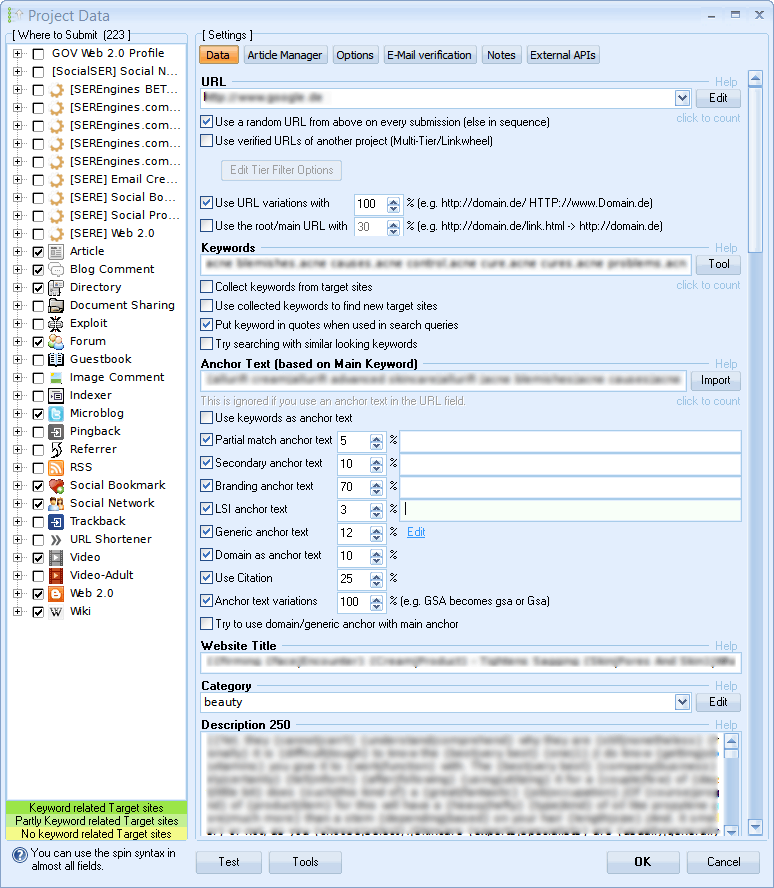Click the Generic anchor text Edit link
This screenshot has height=888, width=774.
(416, 532)
